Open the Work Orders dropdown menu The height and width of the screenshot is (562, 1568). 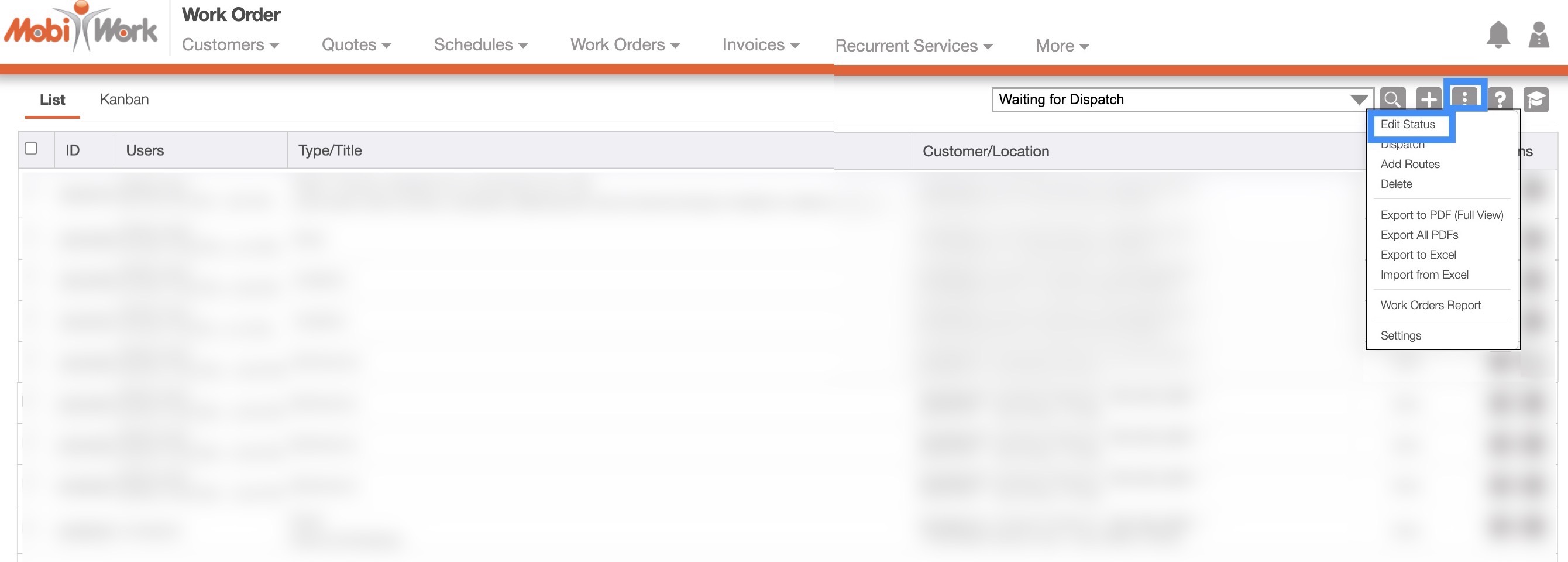pos(624,45)
